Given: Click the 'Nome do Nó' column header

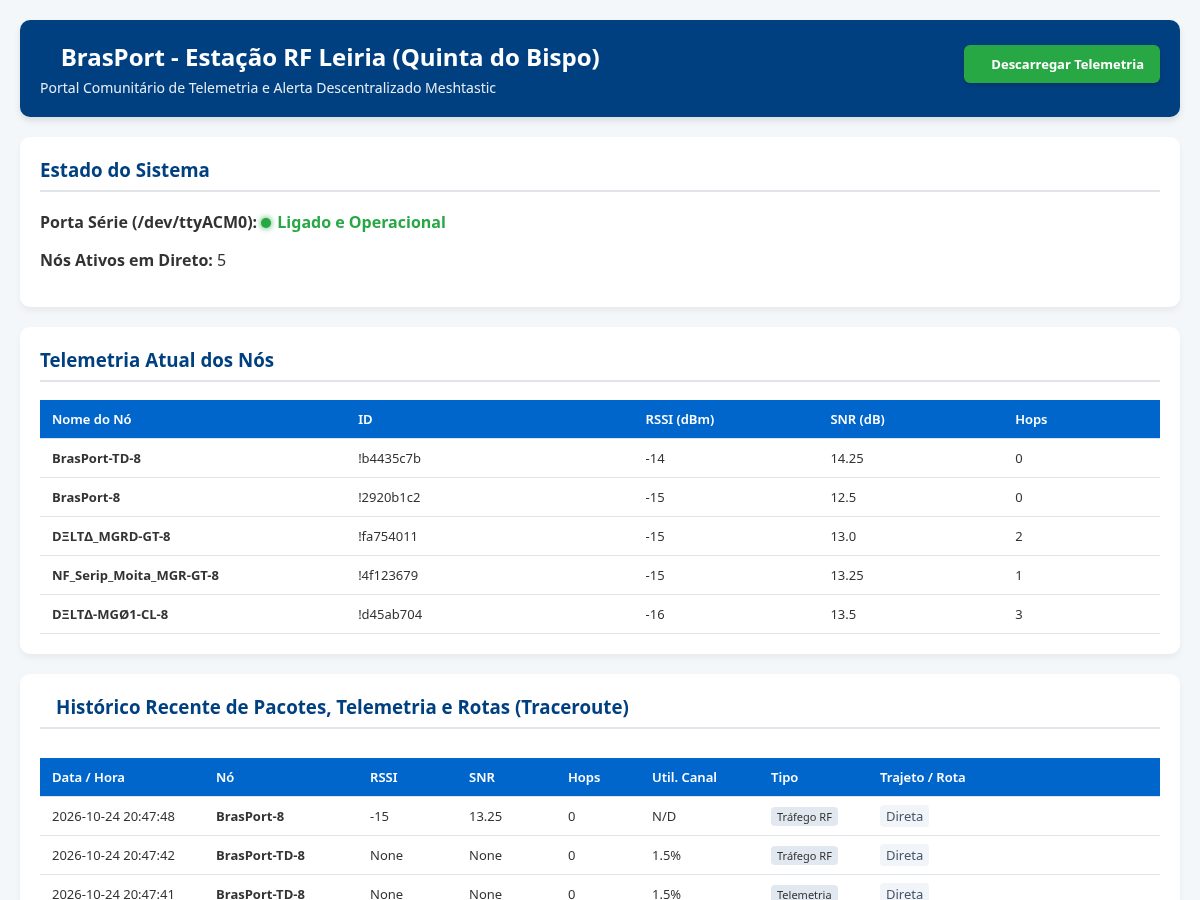Looking at the screenshot, I should click(x=92, y=419).
